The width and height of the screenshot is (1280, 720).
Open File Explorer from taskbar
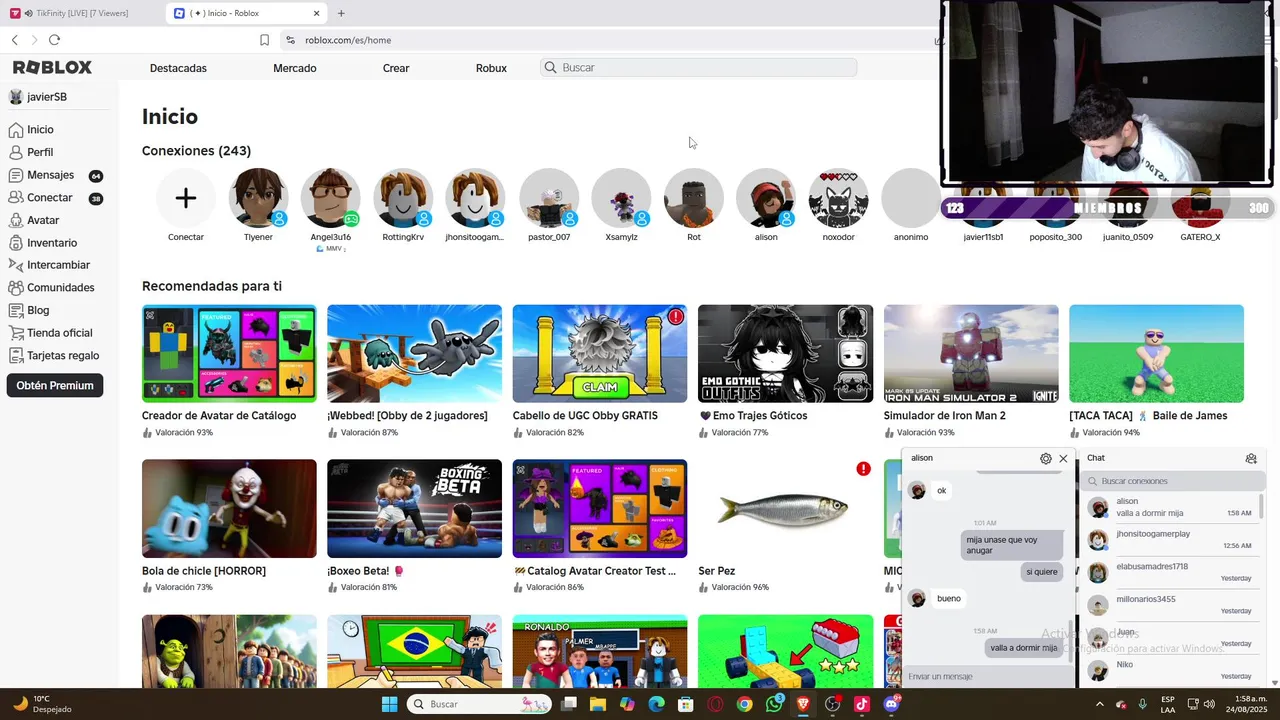point(598,704)
